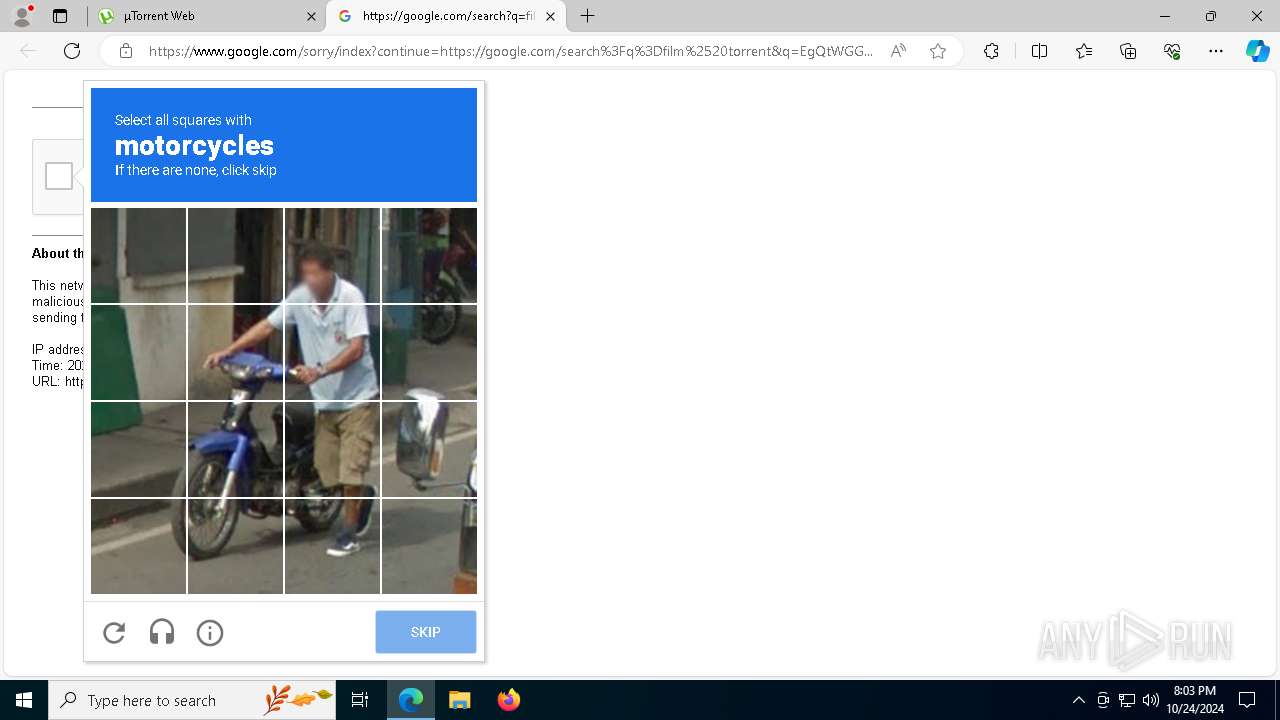Click the SKIP button
Viewport: 1280px width, 720px height.
click(x=426, y=632)
